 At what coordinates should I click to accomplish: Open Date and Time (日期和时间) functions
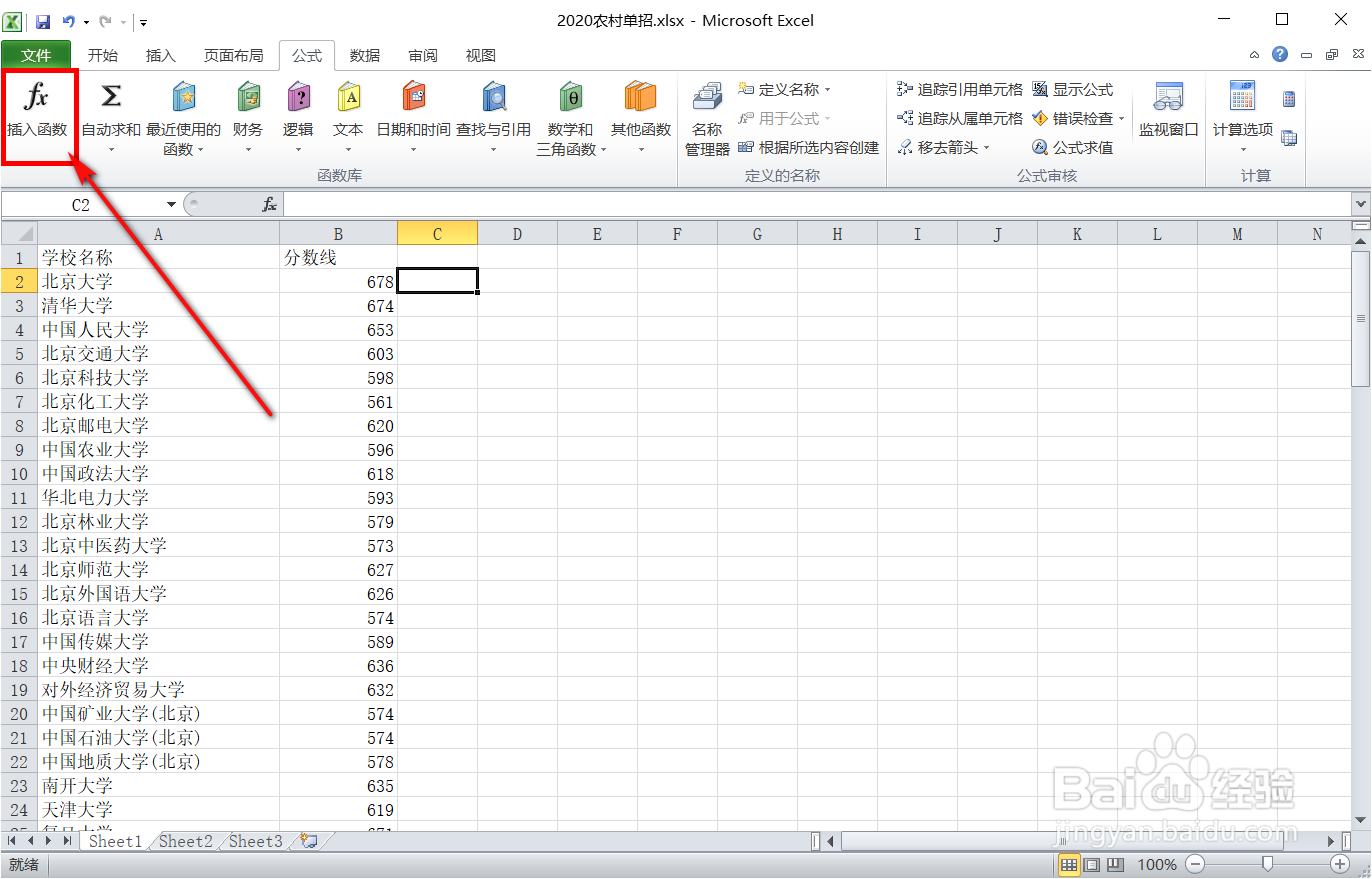(413, 118)
